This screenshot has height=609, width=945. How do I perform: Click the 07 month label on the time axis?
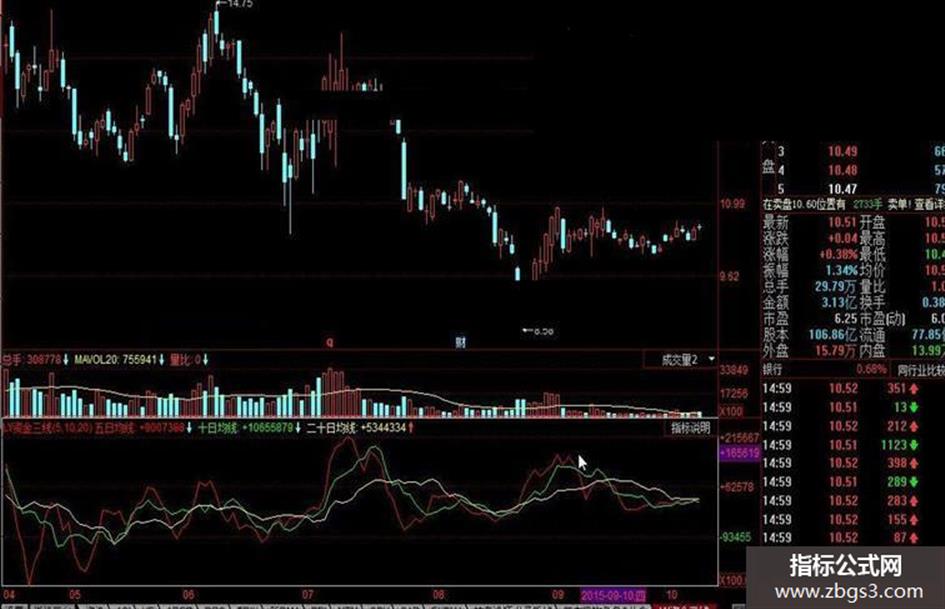pyautogui.click(x=308, y=595)
